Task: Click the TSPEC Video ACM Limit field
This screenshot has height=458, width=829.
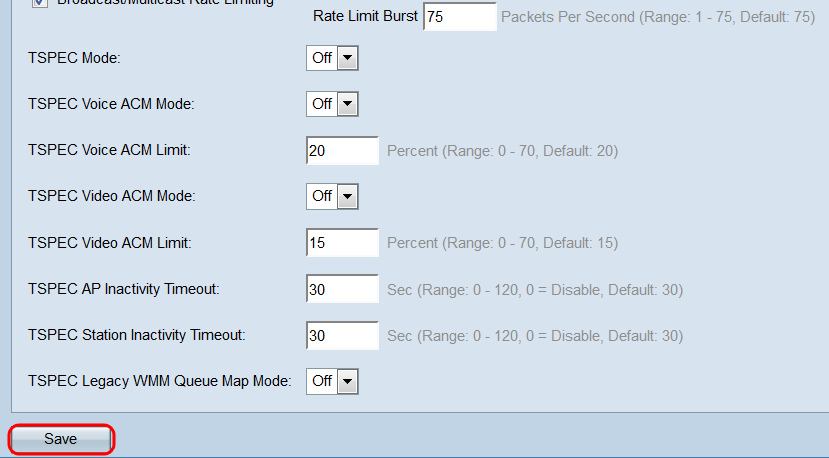Action: [x=342, y=243]
